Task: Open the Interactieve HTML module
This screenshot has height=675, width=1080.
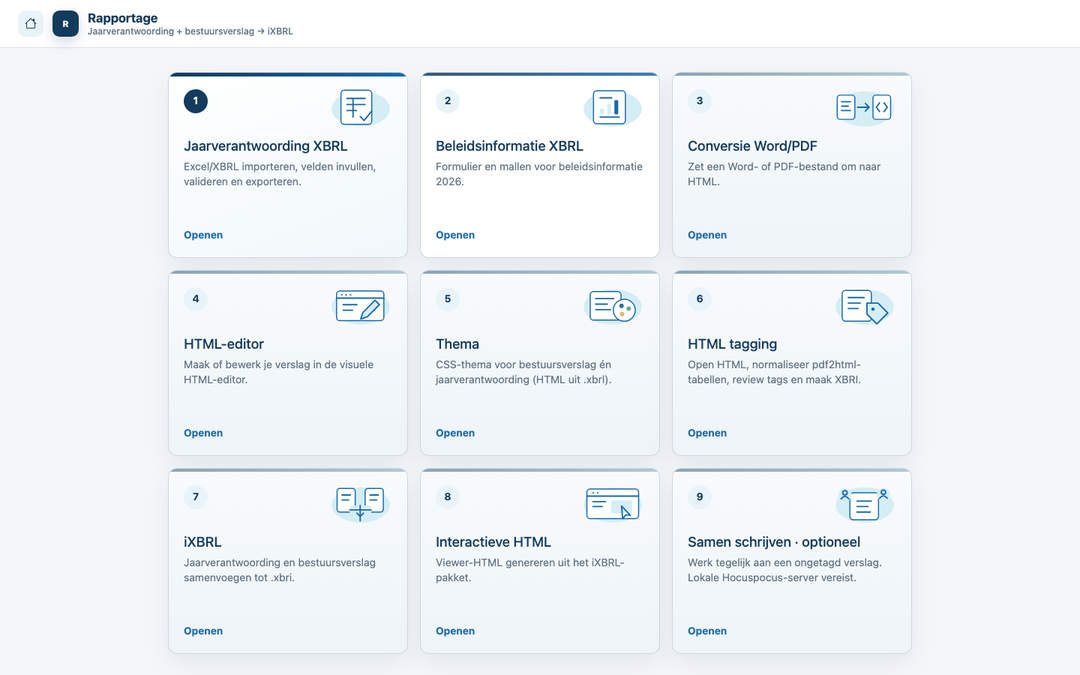Action: pyautogui.click(x=455, y=631)
